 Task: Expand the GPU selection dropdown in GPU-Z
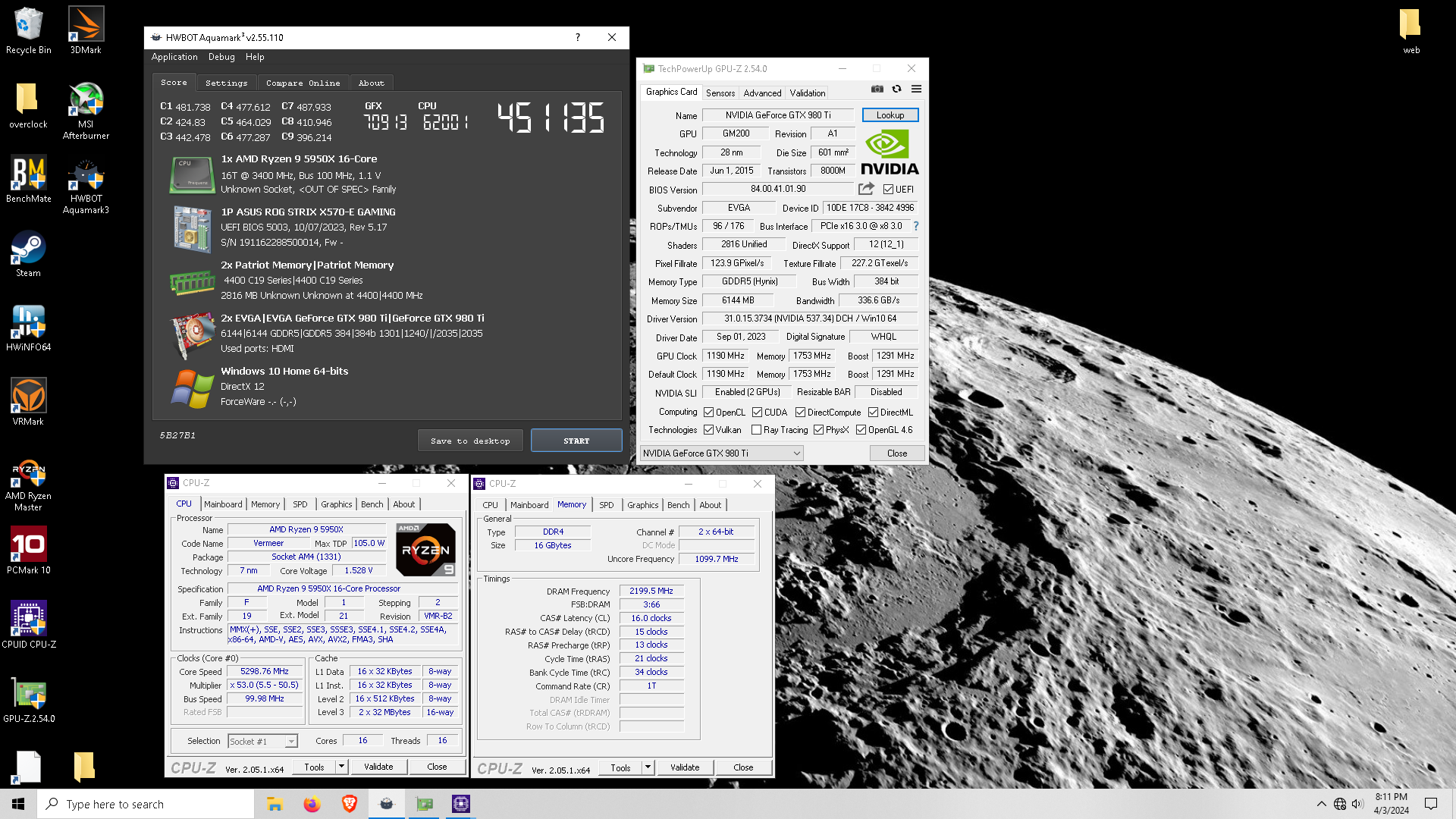(x=721, y=453)
